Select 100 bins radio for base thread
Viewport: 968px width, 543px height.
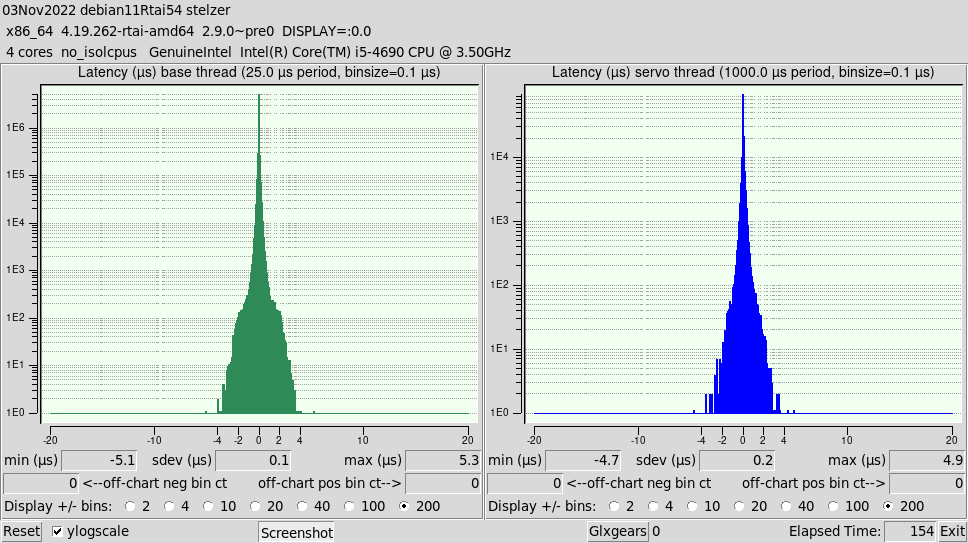coord(349,506)
